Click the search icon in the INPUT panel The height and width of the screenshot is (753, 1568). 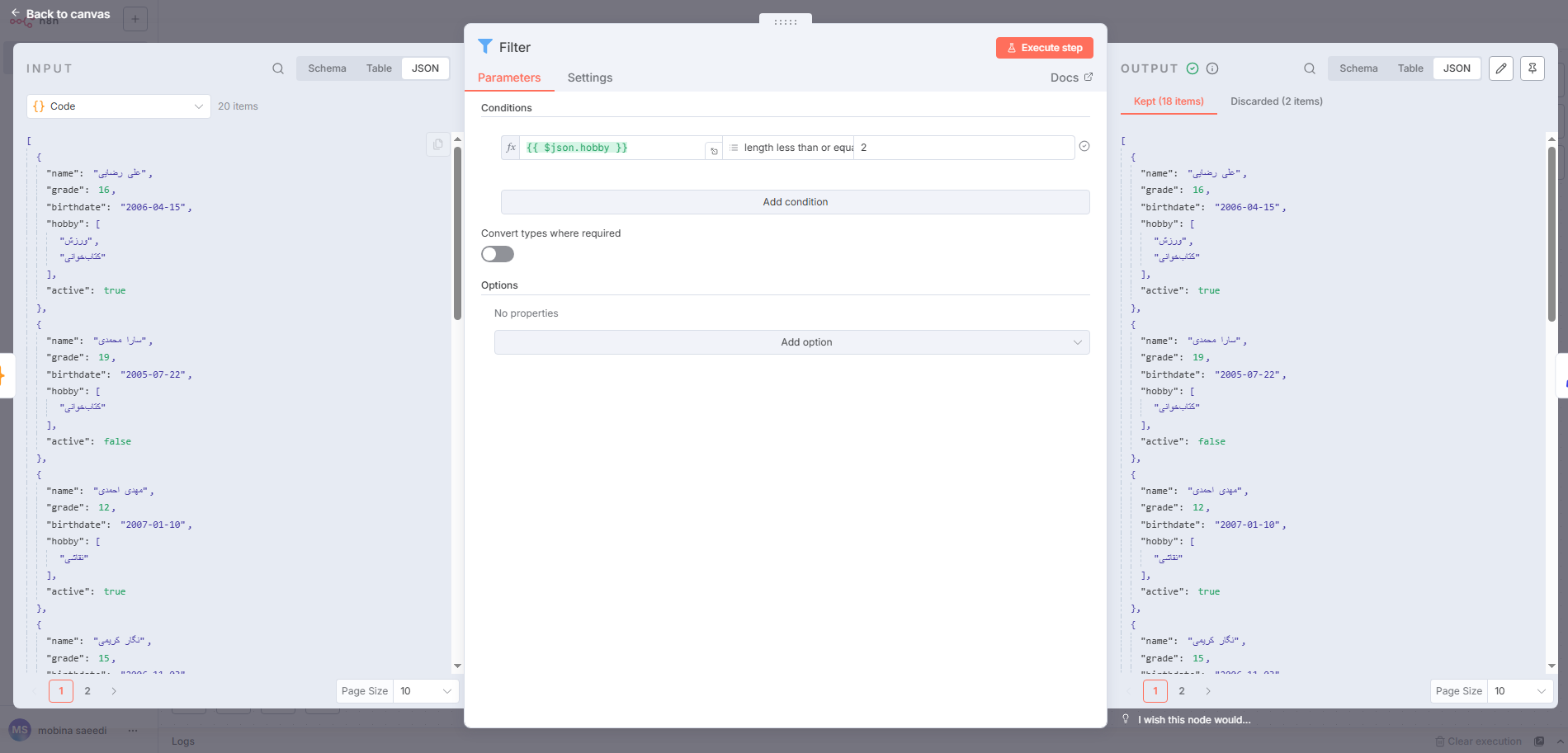tap(277, 68)
